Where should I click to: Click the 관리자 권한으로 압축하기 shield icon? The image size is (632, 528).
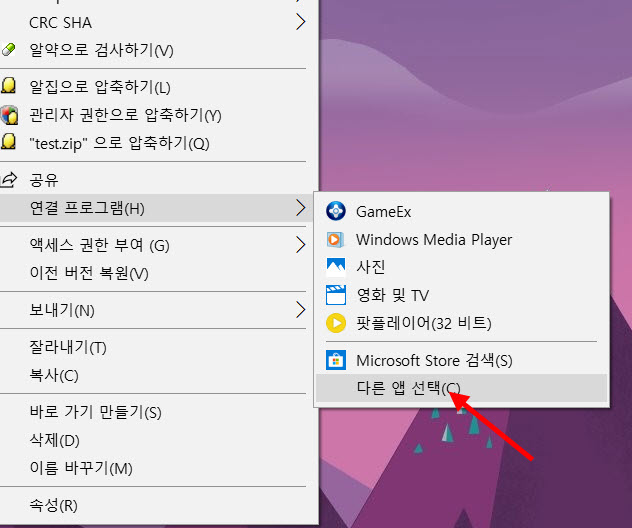(9, 115)
